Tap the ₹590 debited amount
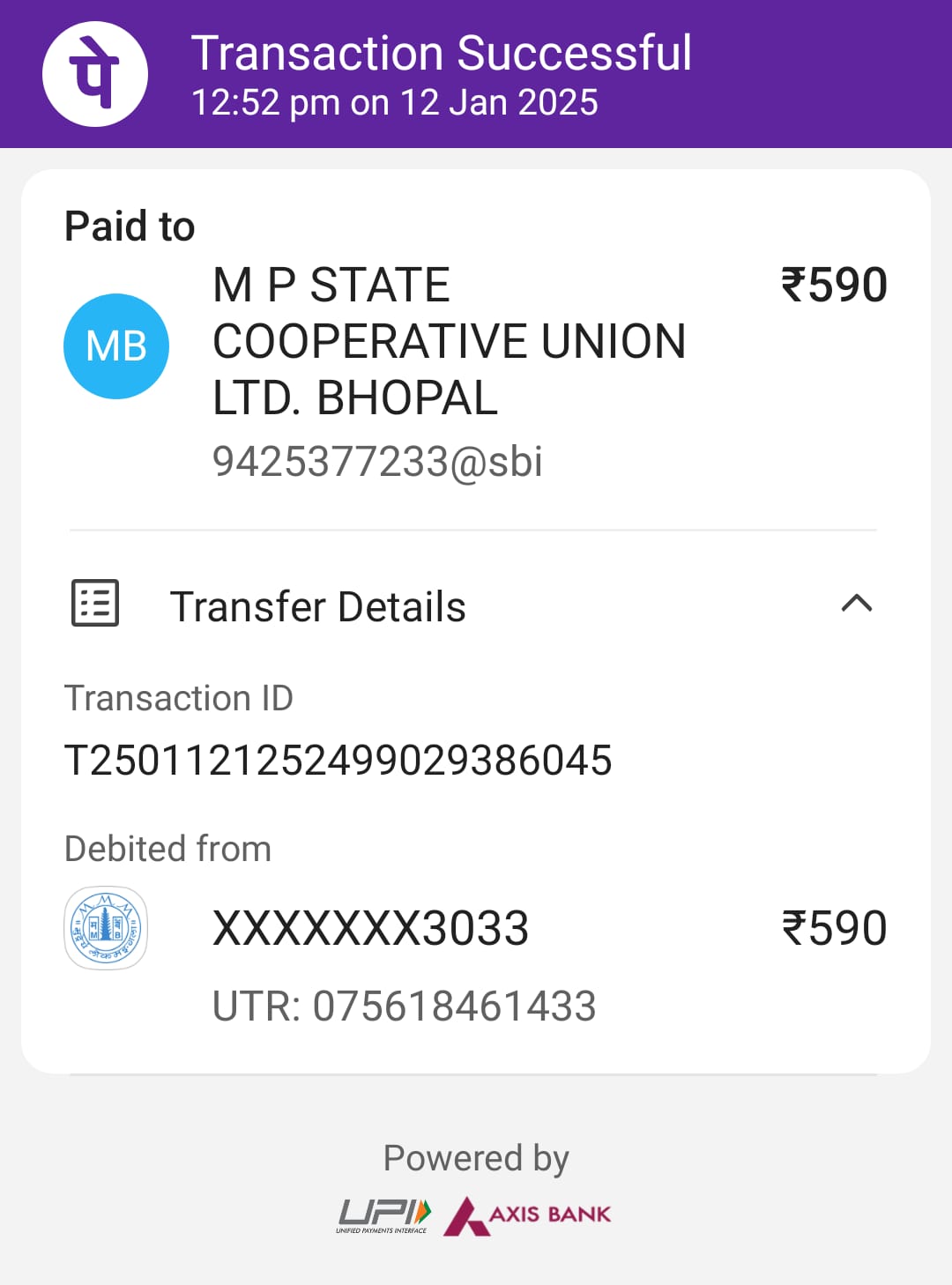Image resolution: width=952 pixels, height=1285 pixels. [834, 929]
